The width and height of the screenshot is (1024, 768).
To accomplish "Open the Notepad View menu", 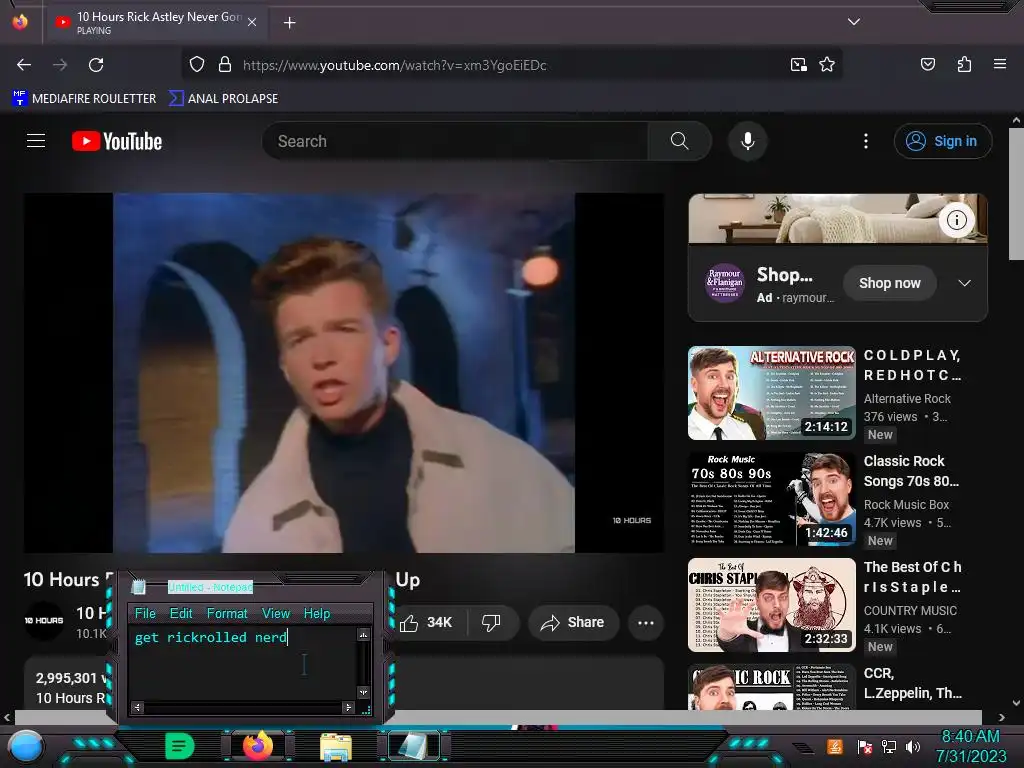I will (276, 613).
